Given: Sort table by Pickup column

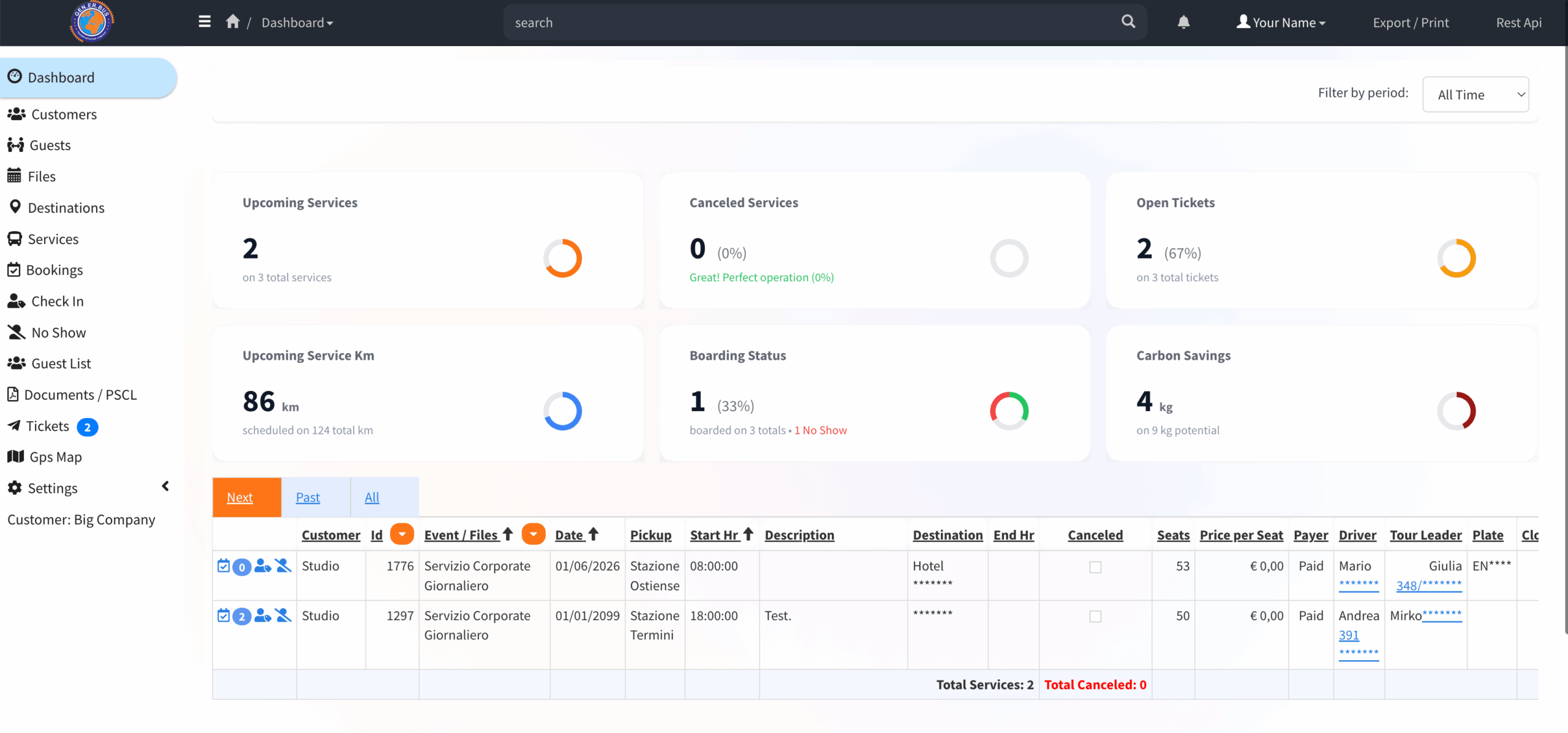Looking at the screenshot, I should tap(650, 535).
